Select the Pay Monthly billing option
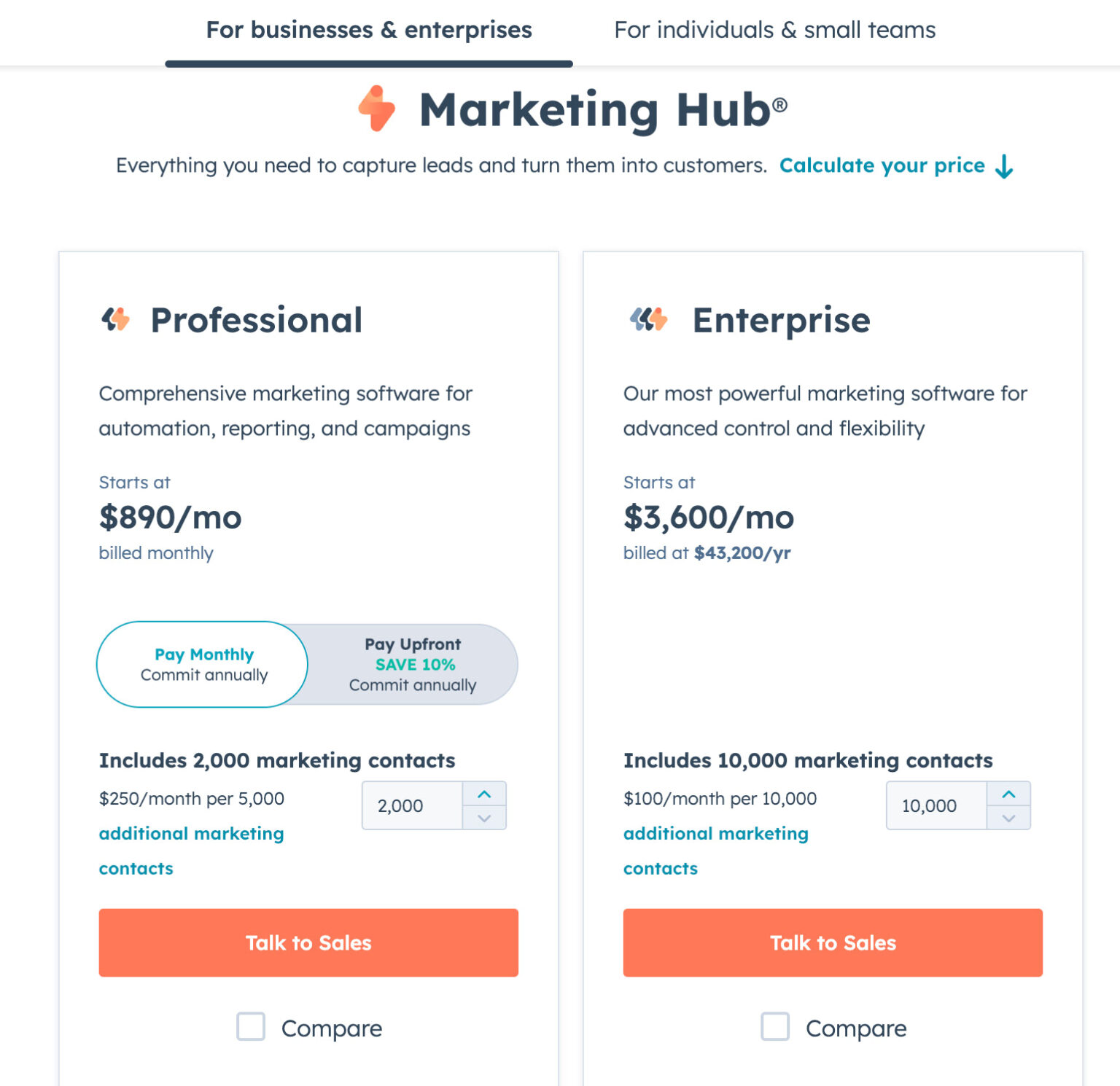 tap(202, 664)
